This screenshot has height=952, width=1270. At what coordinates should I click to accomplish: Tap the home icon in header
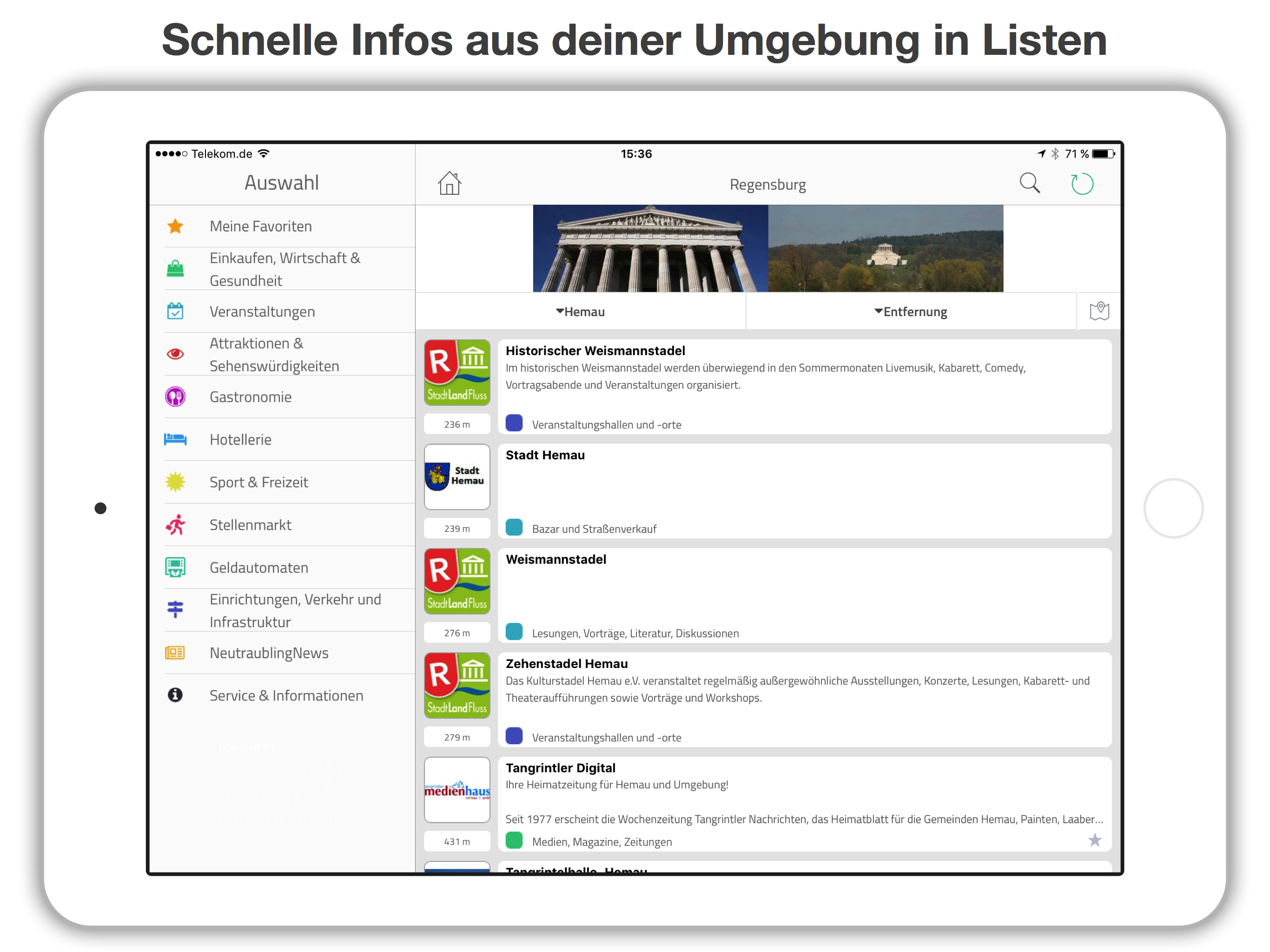click(449, 184)
